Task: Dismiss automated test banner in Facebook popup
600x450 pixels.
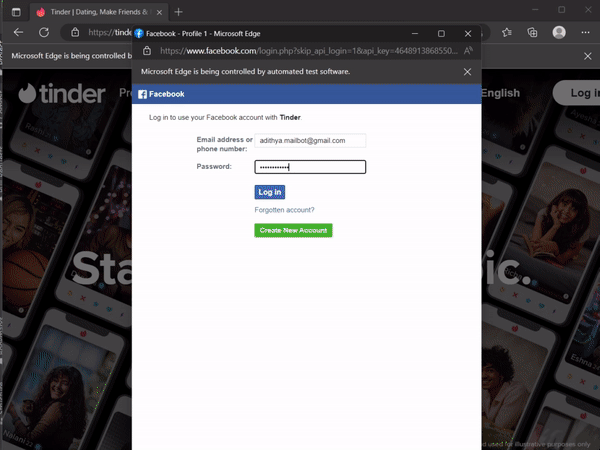Action: (x=467, y=72)
